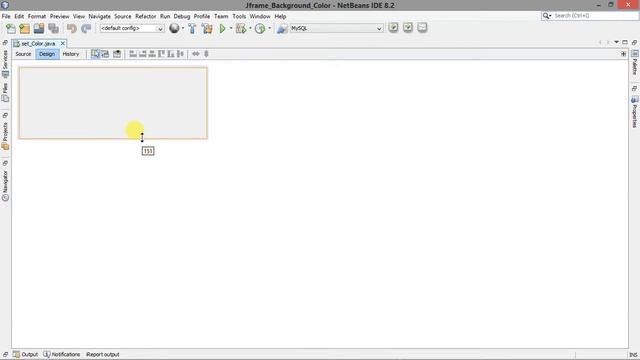Screen dimensions: 640x360
Task: Click the JFrame design canvas
Action: point(113,103)
